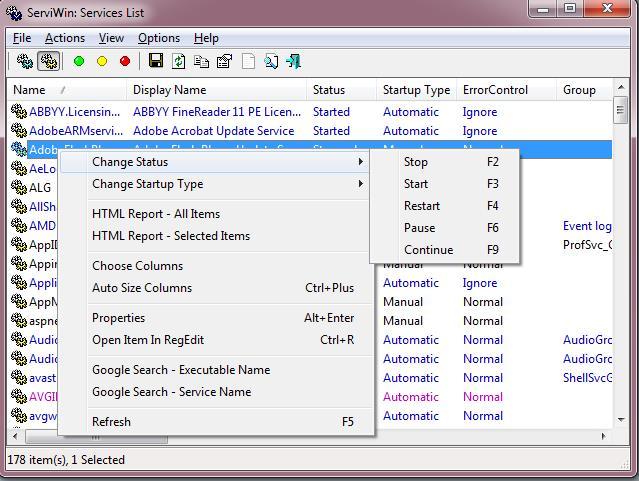Click the find magnifier toolbar icon

pos(271,62)
